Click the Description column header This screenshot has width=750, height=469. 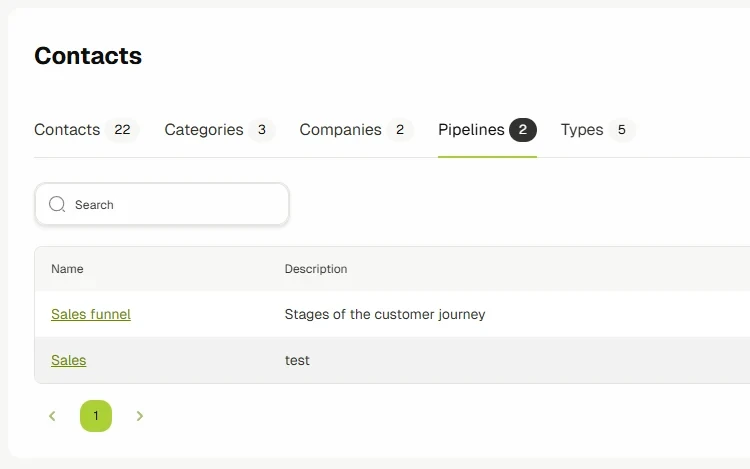pyautogui.click(x=316, y=269)
